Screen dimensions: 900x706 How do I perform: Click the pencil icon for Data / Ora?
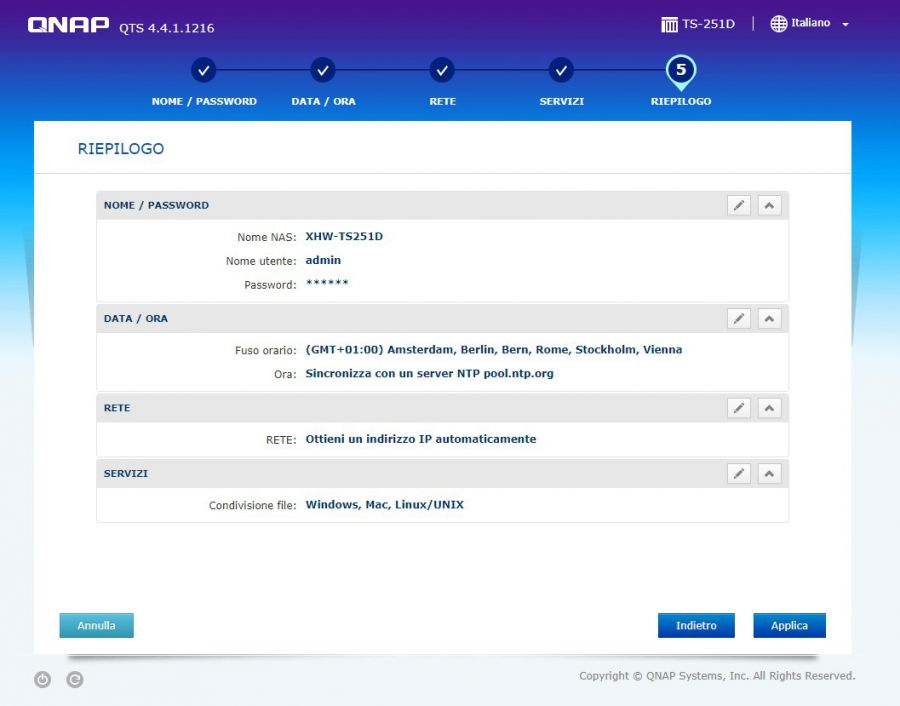[739, 318]
